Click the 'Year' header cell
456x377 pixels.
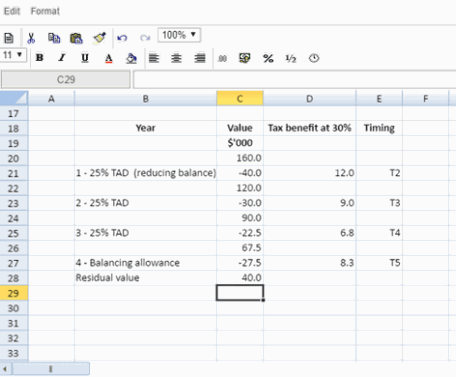click(146, 128)
